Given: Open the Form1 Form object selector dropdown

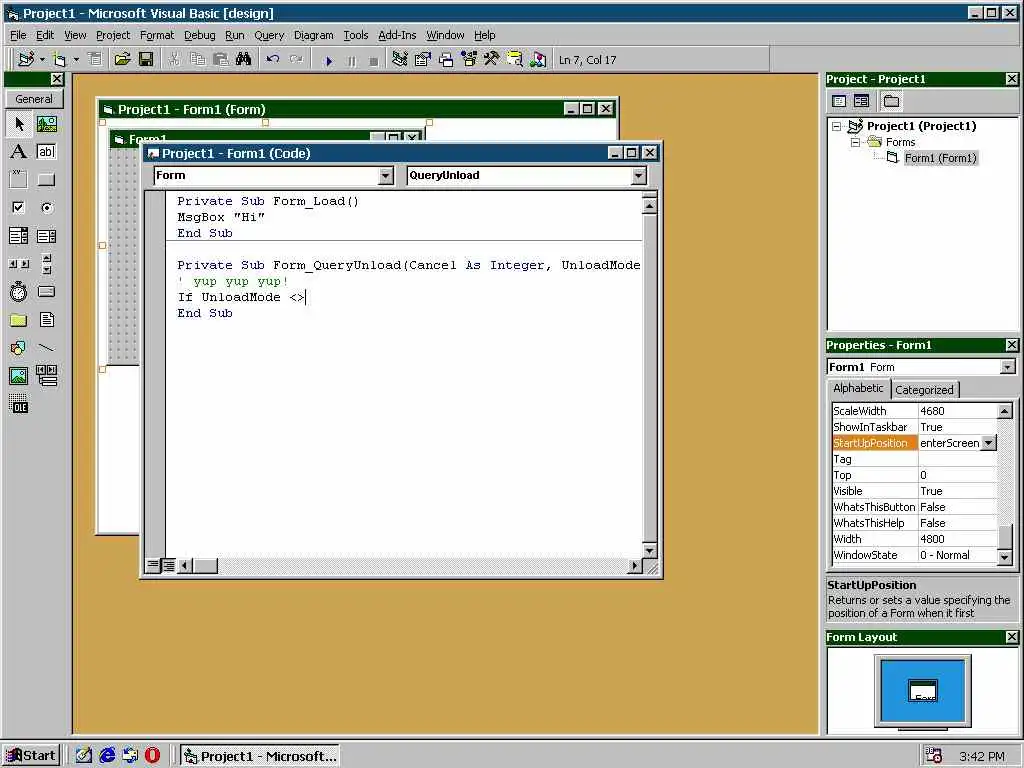Looking at the screenshot, I should coord(1007,367).
